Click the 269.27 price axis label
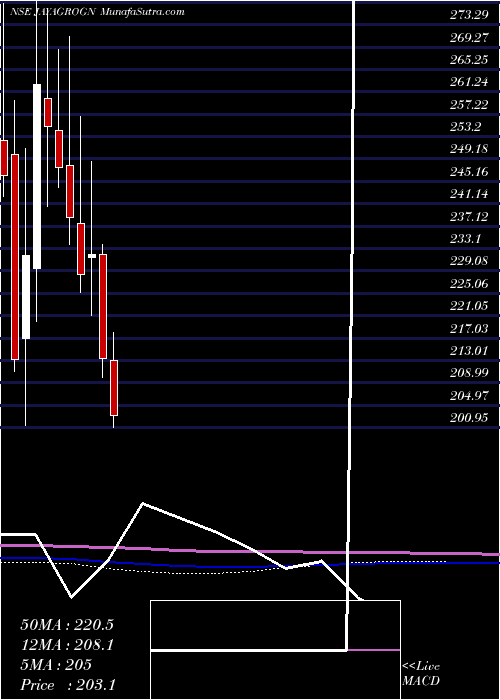The width and height of the screenshot is (500, 700). pos(469,38)
